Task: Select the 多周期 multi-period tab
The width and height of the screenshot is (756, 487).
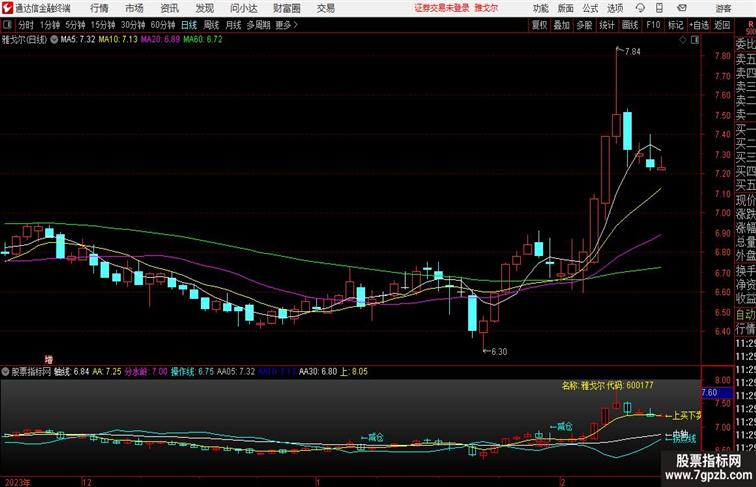Action: [x=258, y=25]
